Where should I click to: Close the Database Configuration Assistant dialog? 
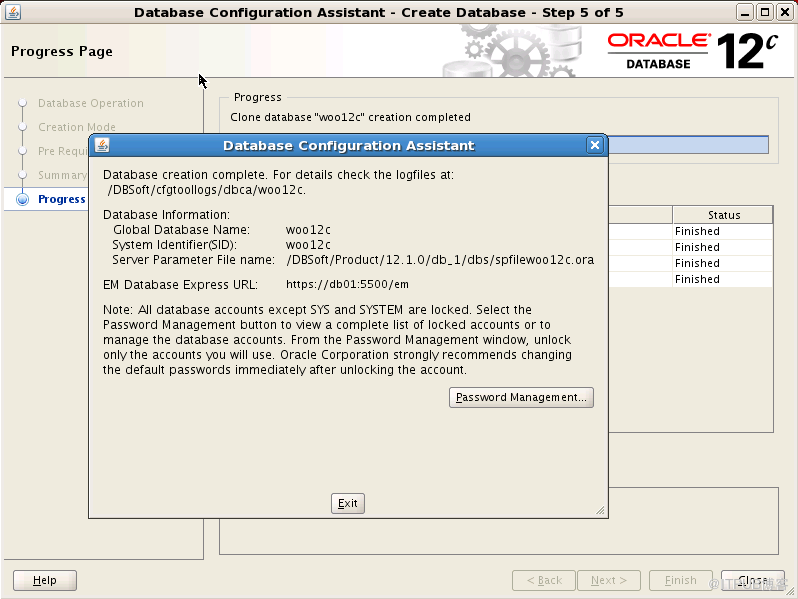click(x=594, y=146)
